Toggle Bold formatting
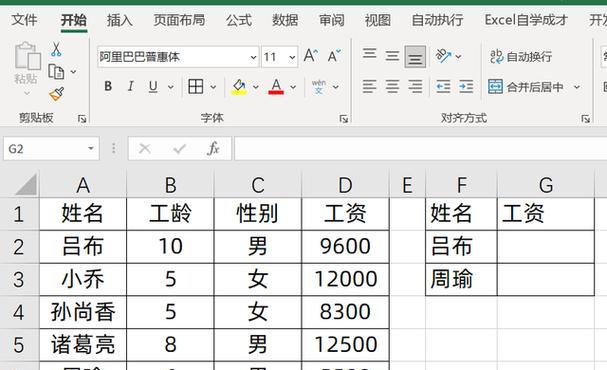This screenshot has height=370, width=607. click(108, 87)
